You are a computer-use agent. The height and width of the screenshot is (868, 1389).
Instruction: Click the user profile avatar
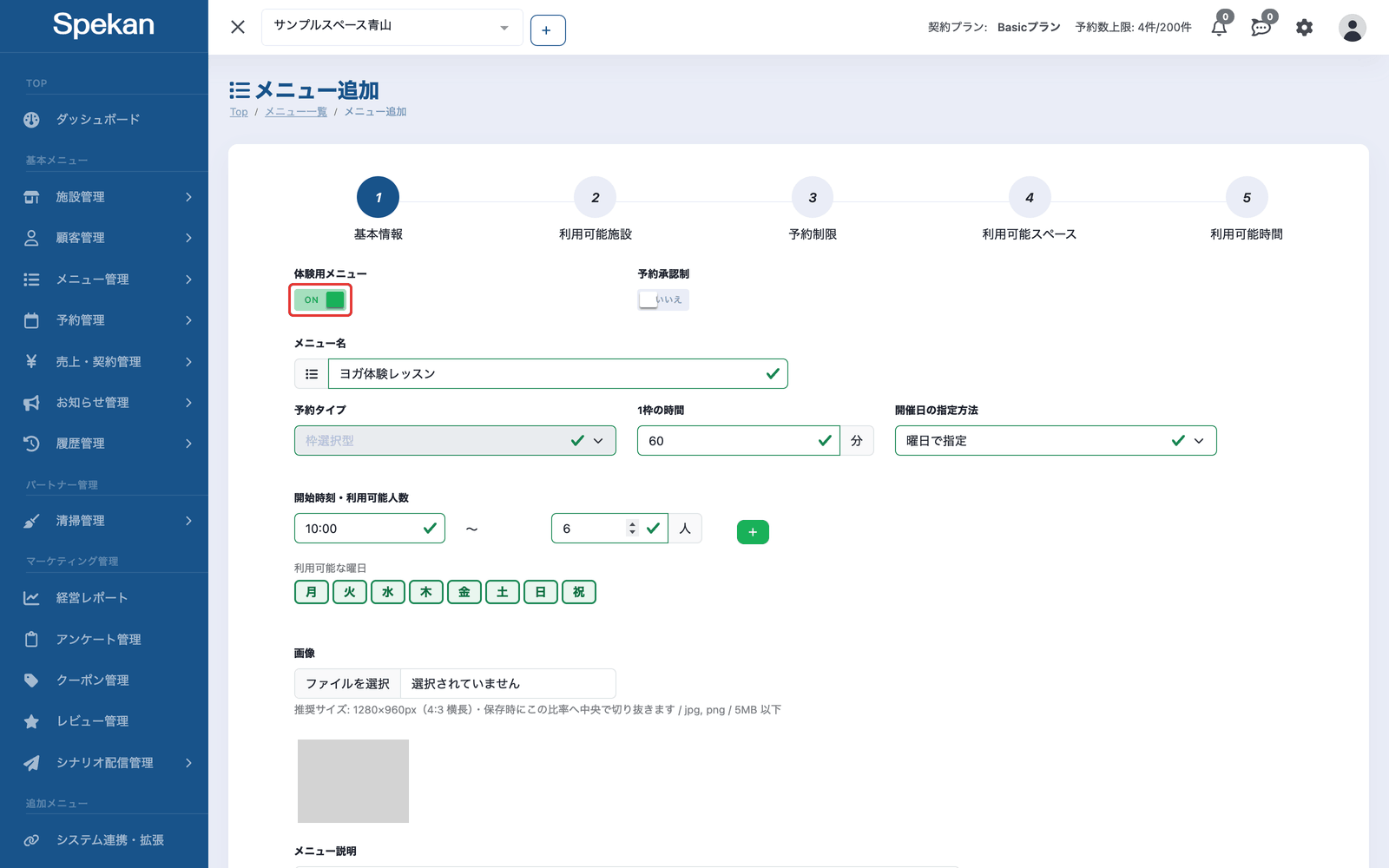point(1352,28)
